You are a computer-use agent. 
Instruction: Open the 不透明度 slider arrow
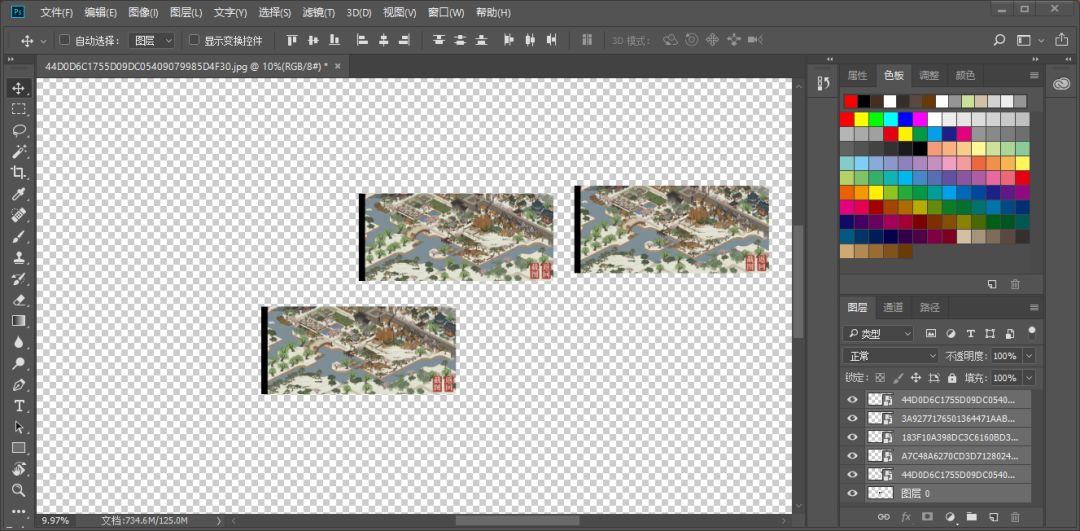[1029, 356]
